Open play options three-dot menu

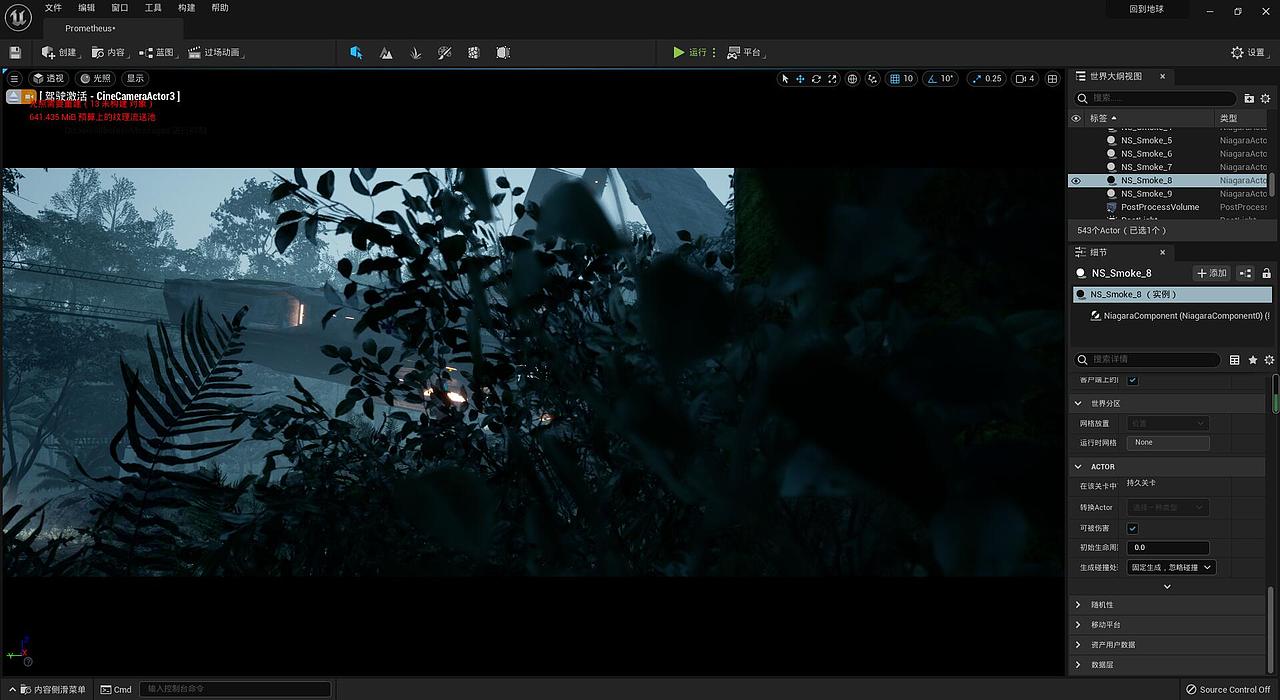pyautogui.click(x=714, y=53)
